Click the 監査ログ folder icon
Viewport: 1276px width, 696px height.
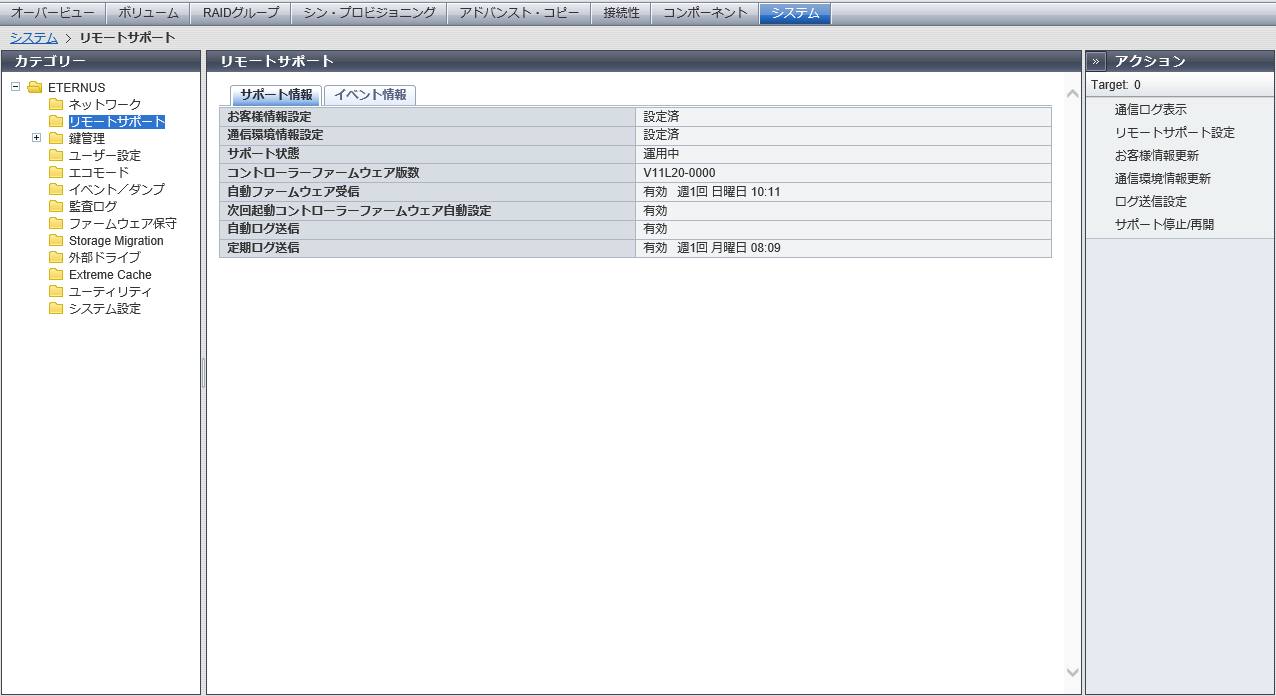click(x=56, y=207)
